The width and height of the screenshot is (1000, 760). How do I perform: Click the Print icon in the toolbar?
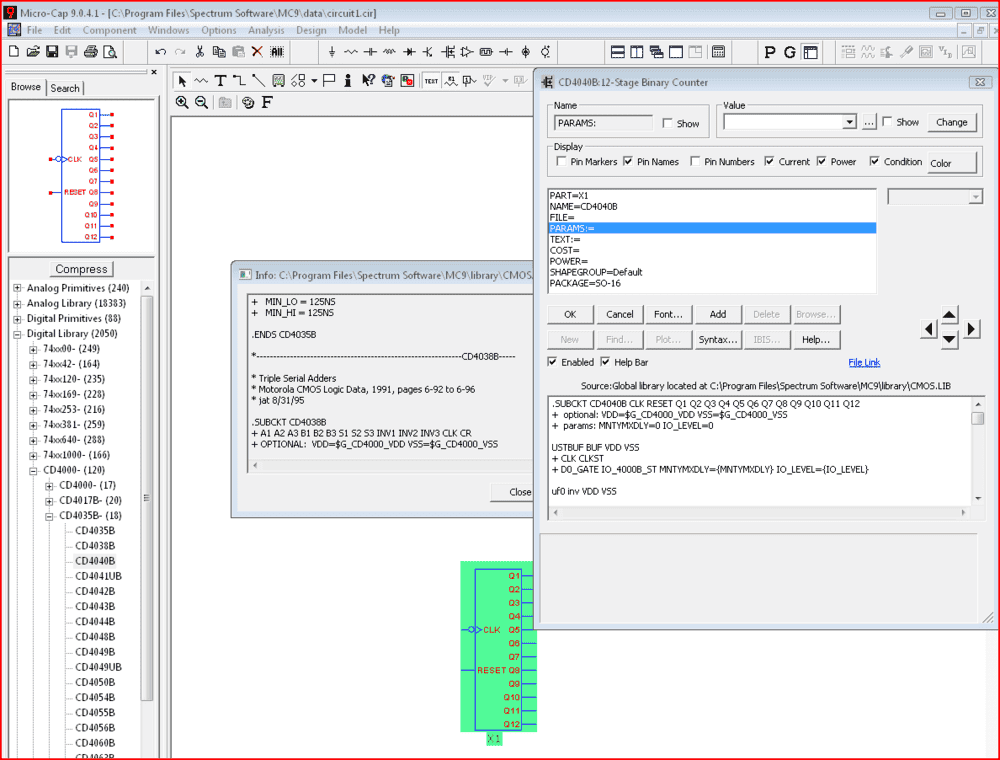(91, 52)
